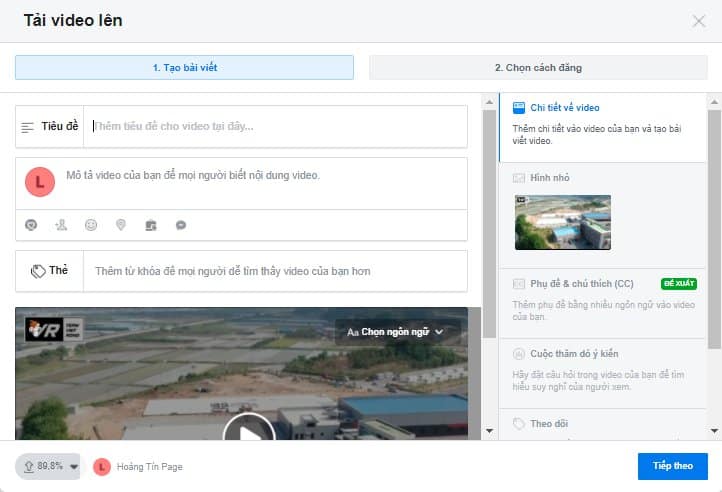Viewport: 722px width, 492px height.
Task: Select the video thumbnail under Hình nhỏ
Action: tap(562, 222)
